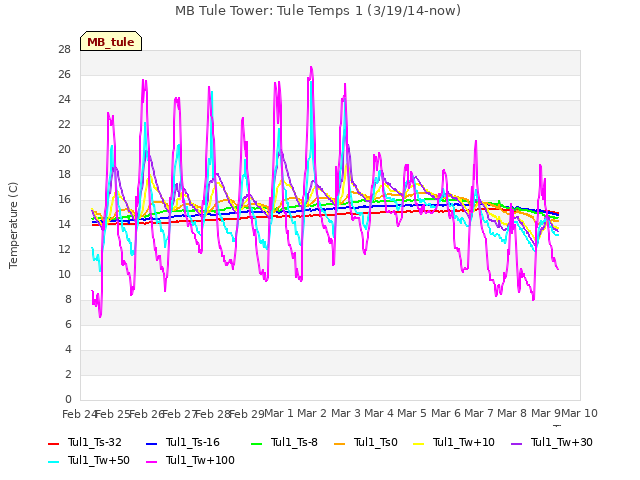
Task: Click the Mar 10 x-axis tick label
Action: click(x=580, y=413)
